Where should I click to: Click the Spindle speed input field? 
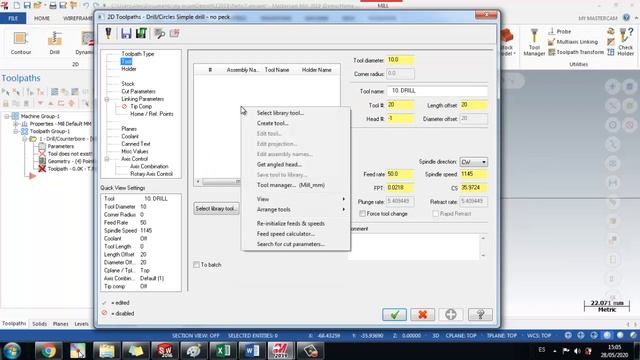point(473,174)
